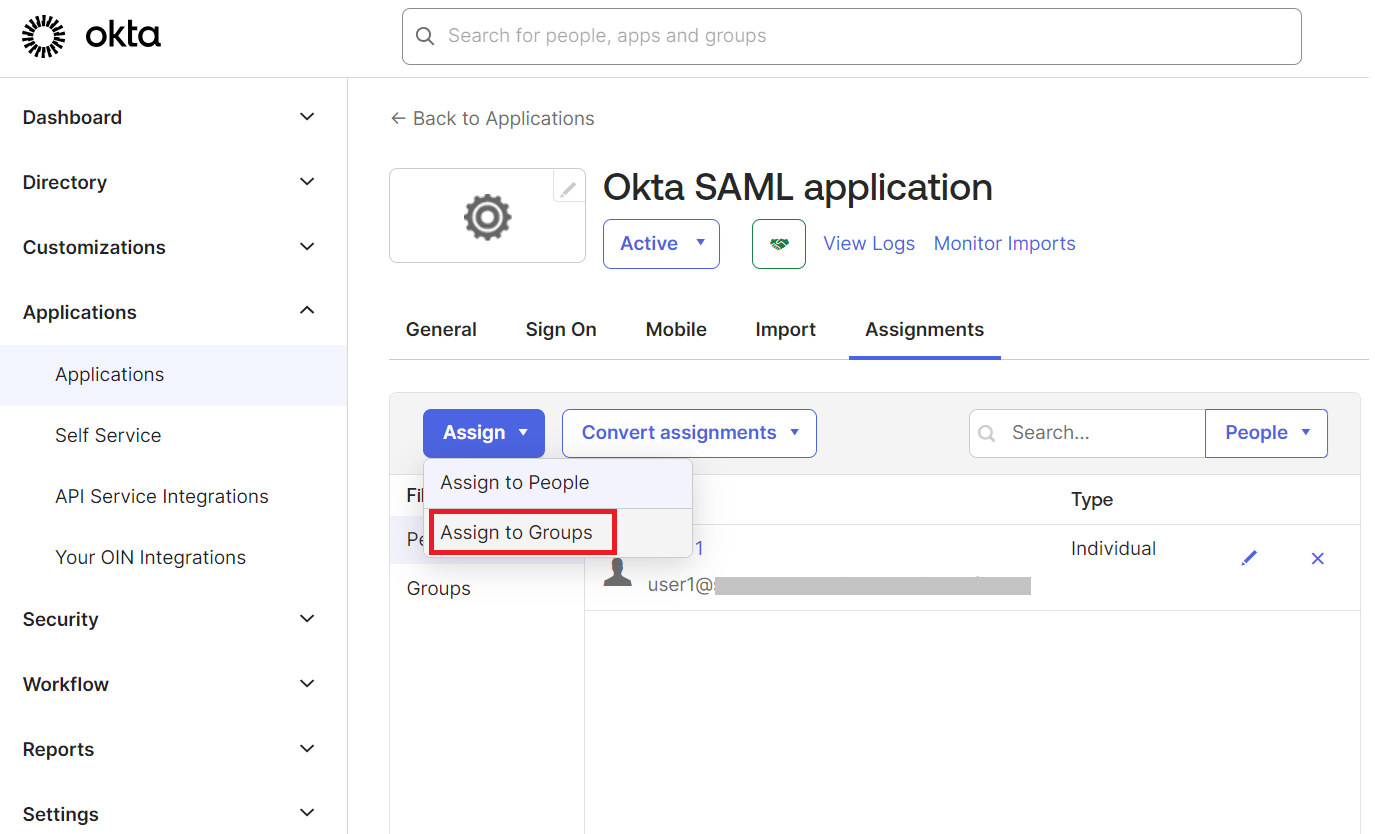The width and height of the screenshot is (1375, 834).
Task: Click the Okta logo in header
Action: (92, 36)
